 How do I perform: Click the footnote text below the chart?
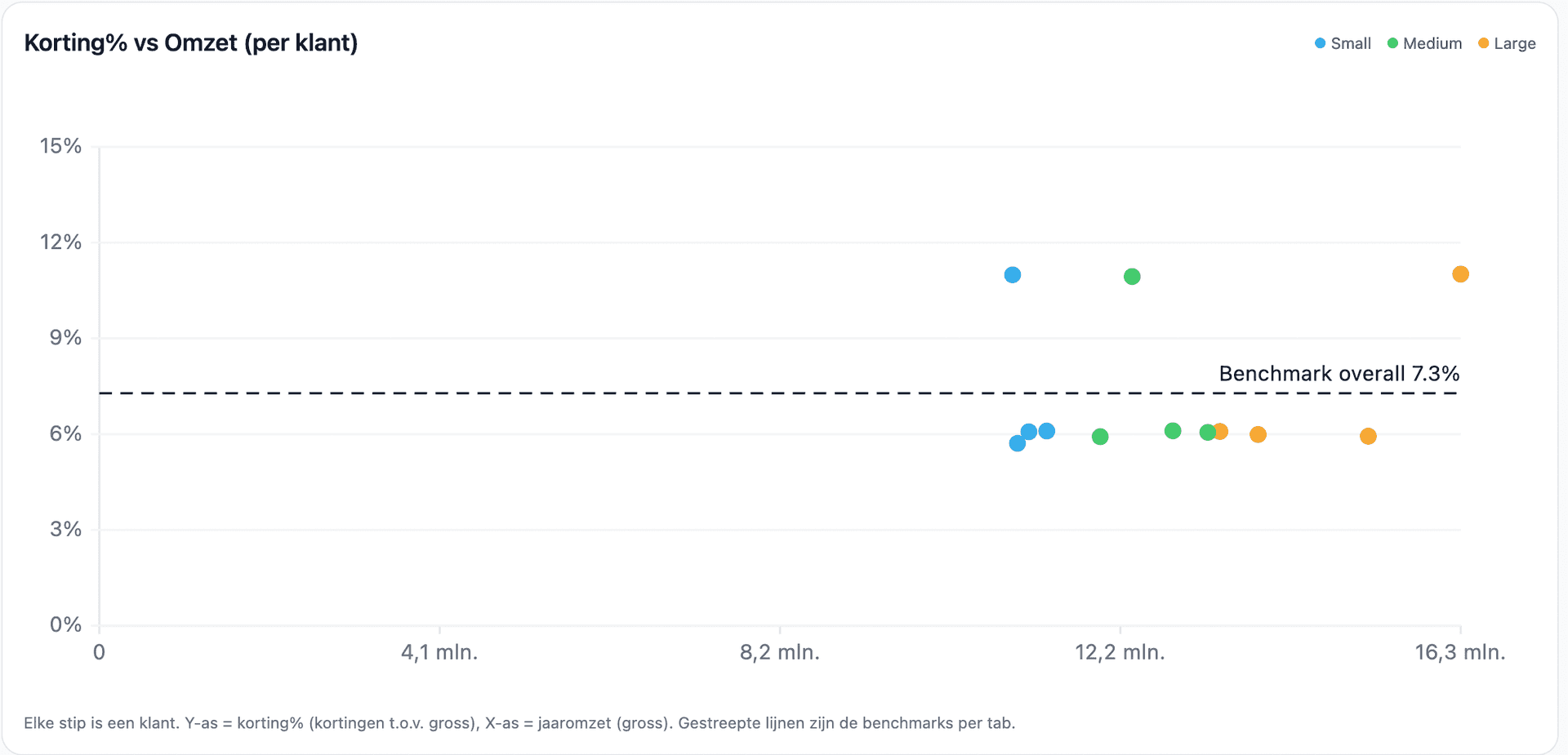click(x=519, y=723)
